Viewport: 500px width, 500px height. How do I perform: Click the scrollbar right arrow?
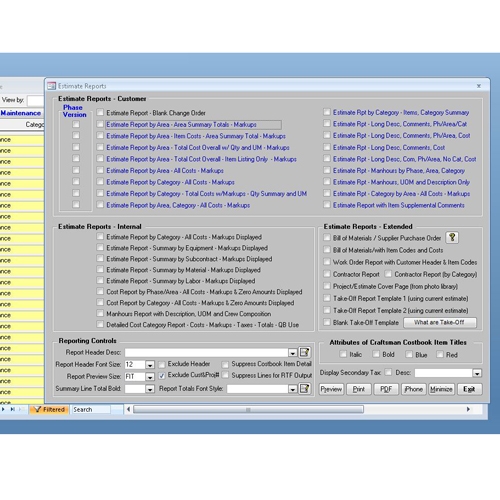tap(468, 409)
